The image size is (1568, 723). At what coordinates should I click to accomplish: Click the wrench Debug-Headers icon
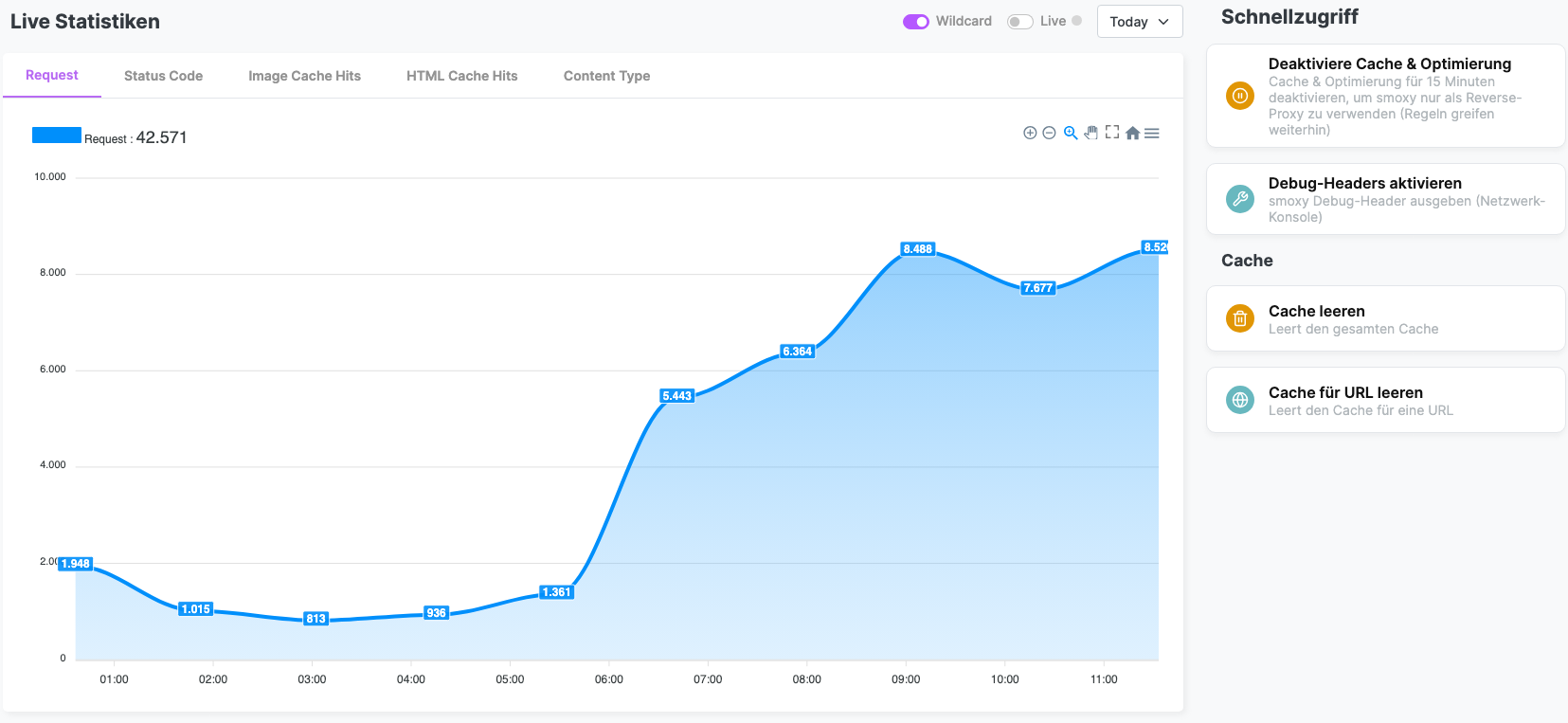tap(1240, 199)
